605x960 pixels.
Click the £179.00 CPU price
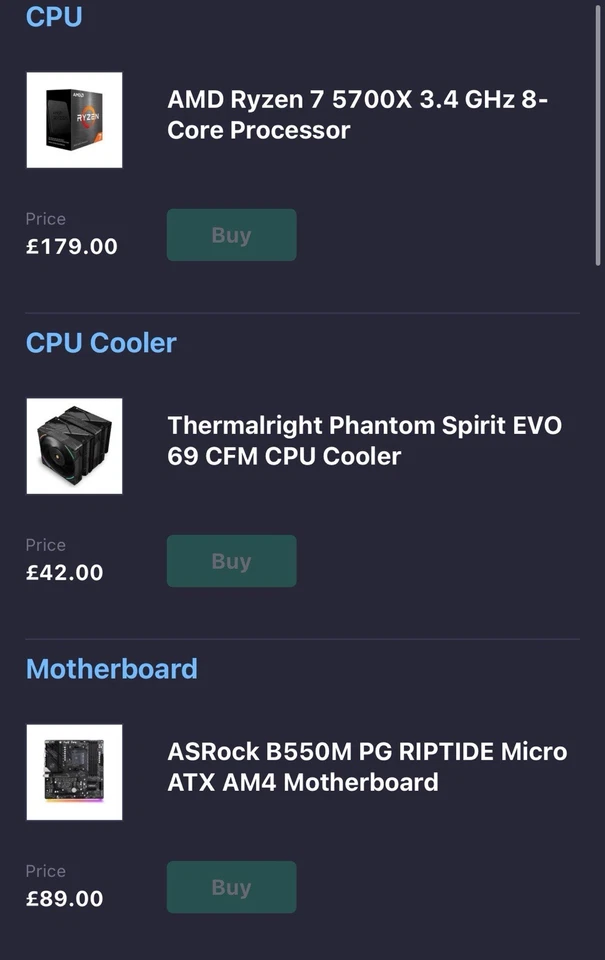click(70, 246)
